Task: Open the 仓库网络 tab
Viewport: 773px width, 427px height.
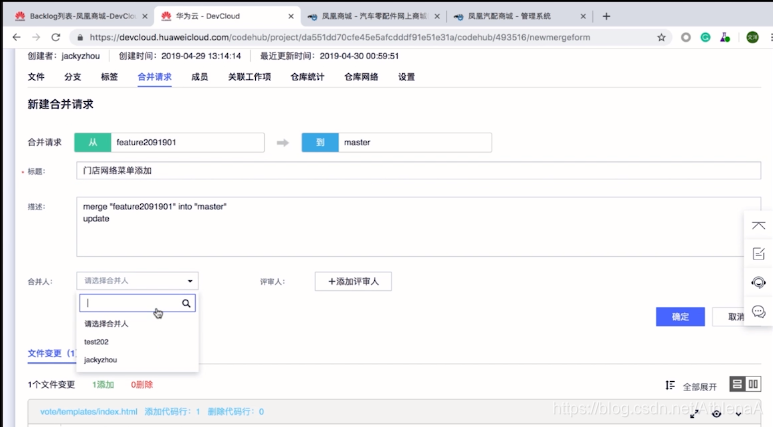Action: 361,77
